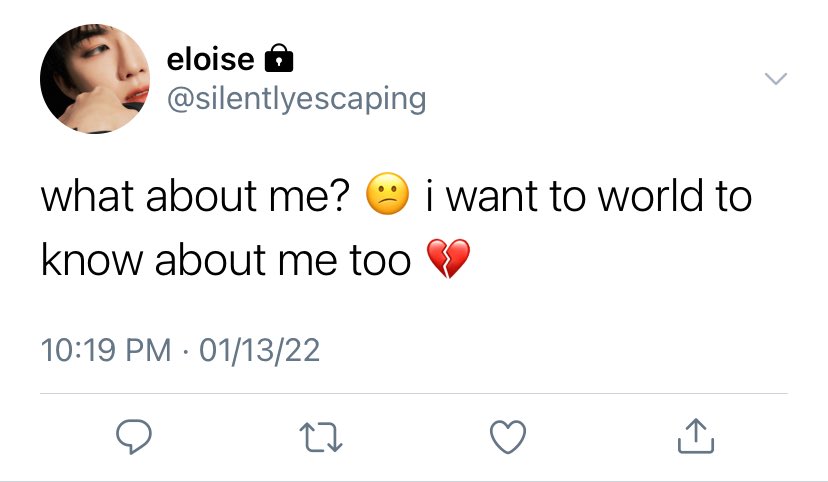This screenshot has width=828, height=482.
Task: Click the word "world" in the tweet
Action: click(651, 196)
